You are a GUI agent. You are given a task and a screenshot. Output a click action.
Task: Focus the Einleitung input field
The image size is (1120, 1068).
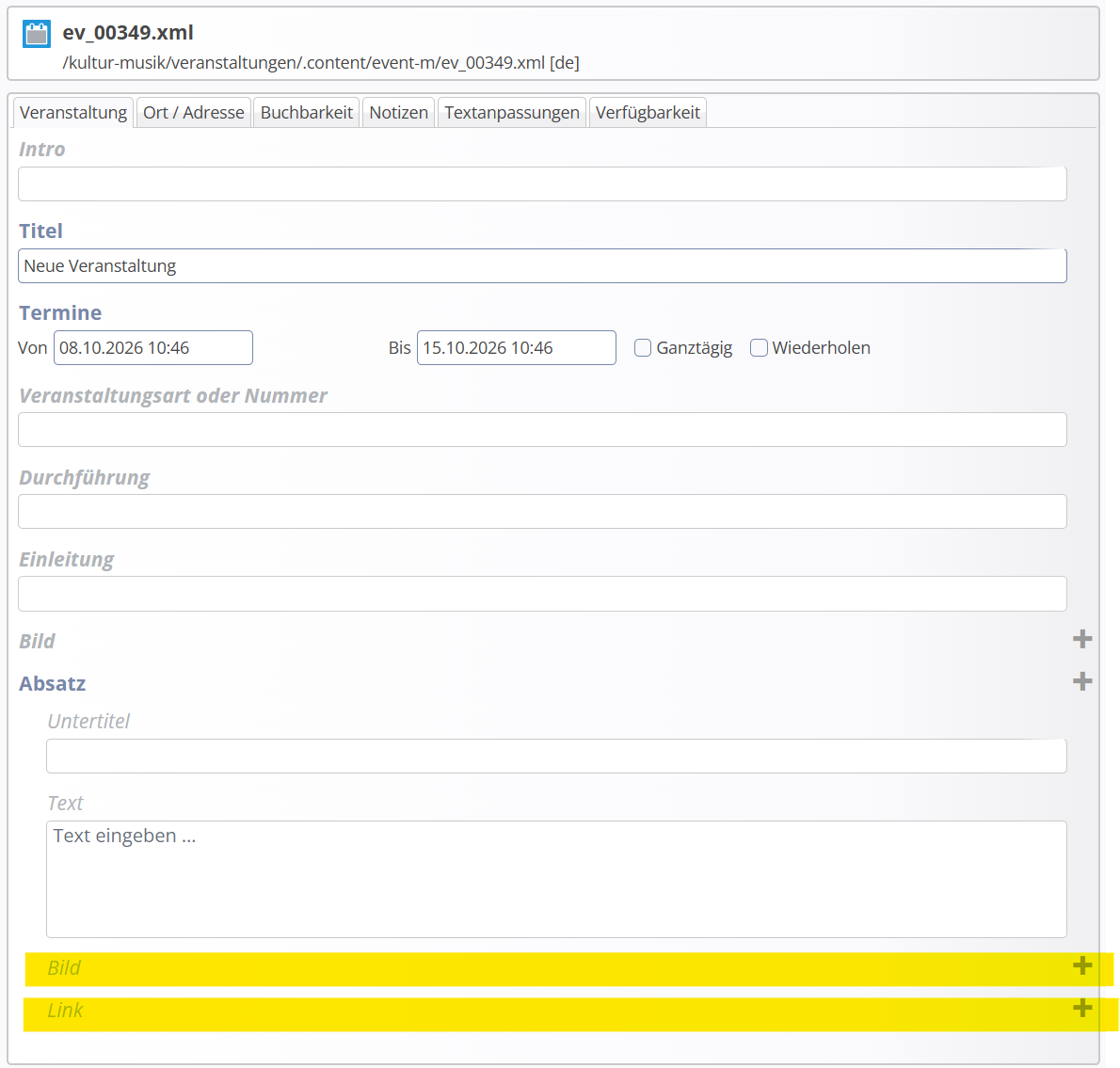point(542,594)
